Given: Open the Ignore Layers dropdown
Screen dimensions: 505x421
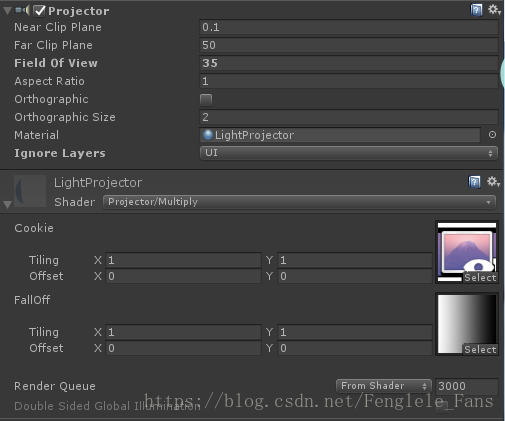Looking at the screenshot, I should 349,153.
